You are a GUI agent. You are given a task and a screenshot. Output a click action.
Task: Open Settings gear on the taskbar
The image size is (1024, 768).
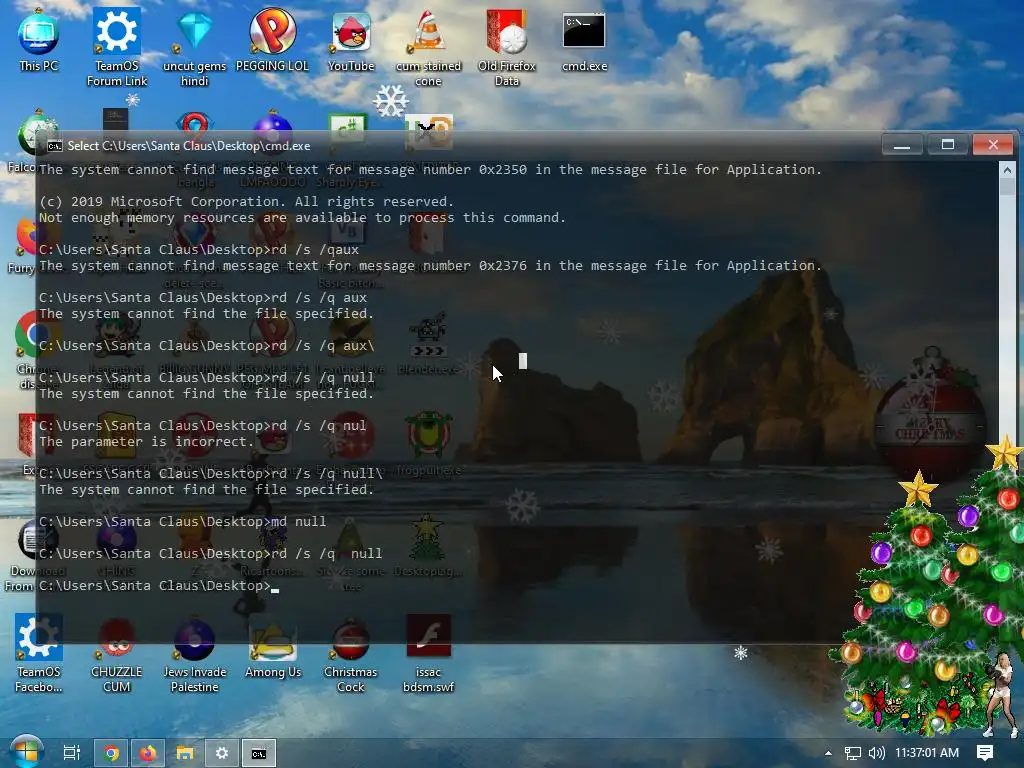coord(222,753)
